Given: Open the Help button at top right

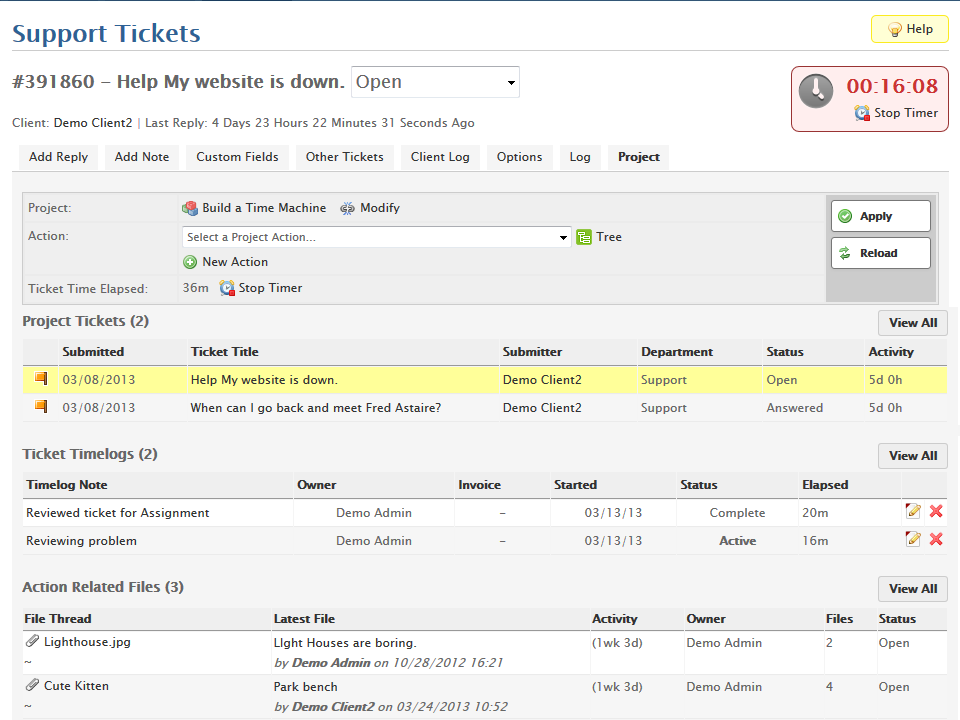Looking at the screenshot, I should click(909, 29).
